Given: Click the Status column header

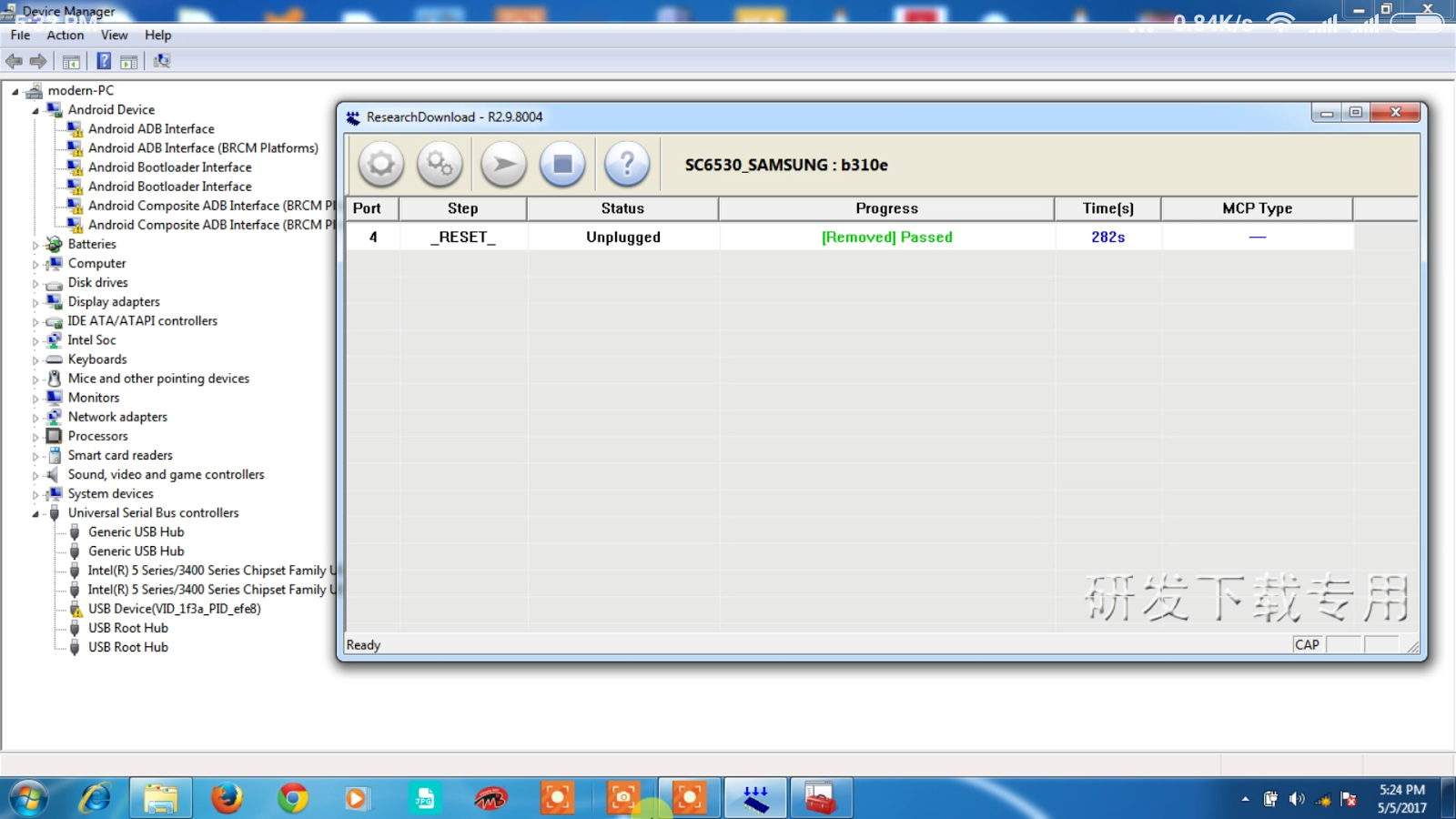Looking at the screenshot, I should coord(622,208).
